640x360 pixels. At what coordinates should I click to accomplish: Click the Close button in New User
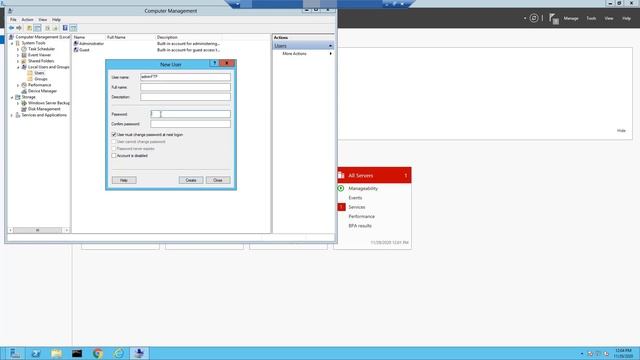pos(218,180)
